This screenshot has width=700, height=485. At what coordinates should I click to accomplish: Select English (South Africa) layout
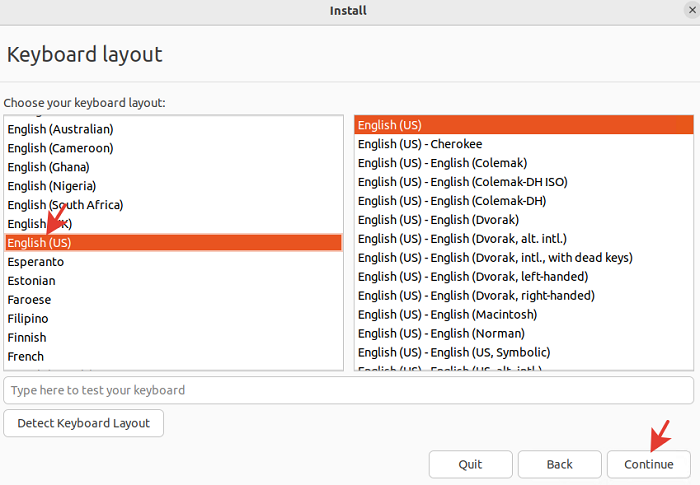173,205
